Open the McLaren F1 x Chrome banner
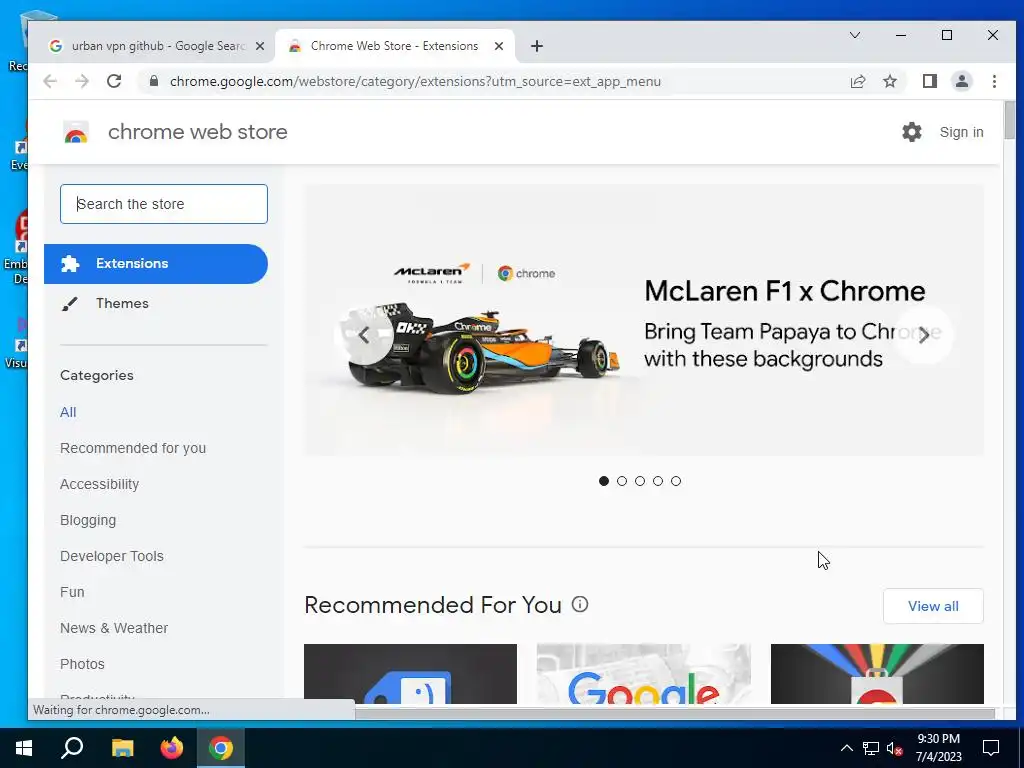 (x=643, y=320)
